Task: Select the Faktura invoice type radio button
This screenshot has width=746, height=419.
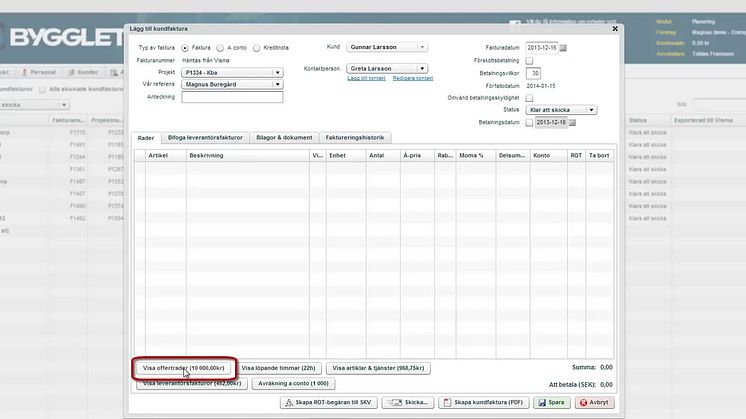Action: (185, 48)
